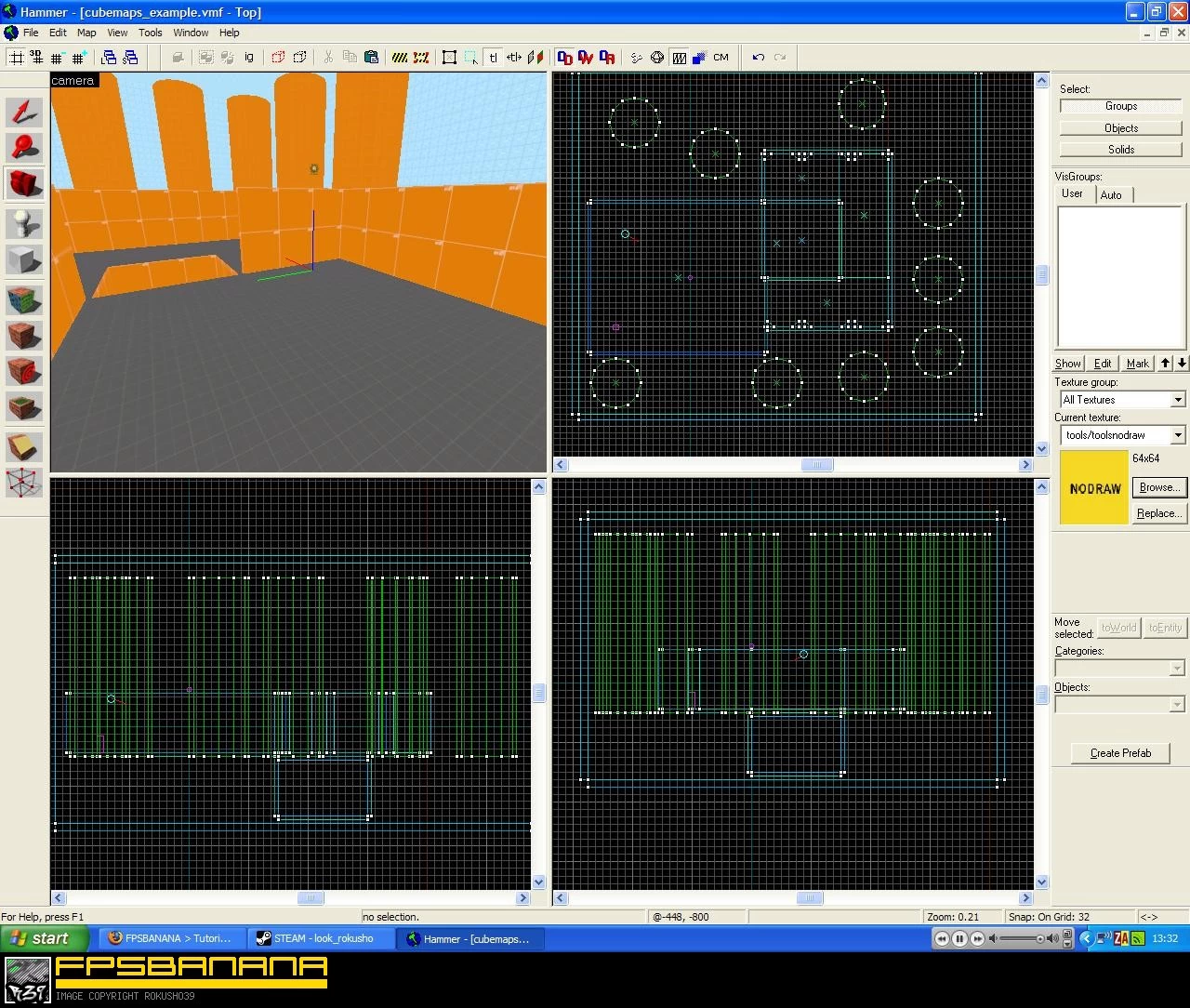Screen dimensions: 1190x1008
Task: Open the Map menu
Action: [86, 33]
